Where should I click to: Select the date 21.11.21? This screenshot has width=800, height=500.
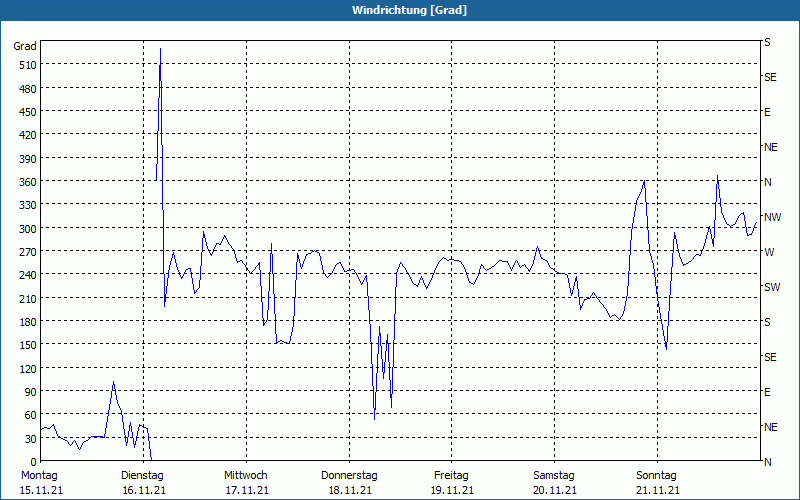[x=658, y=491]
